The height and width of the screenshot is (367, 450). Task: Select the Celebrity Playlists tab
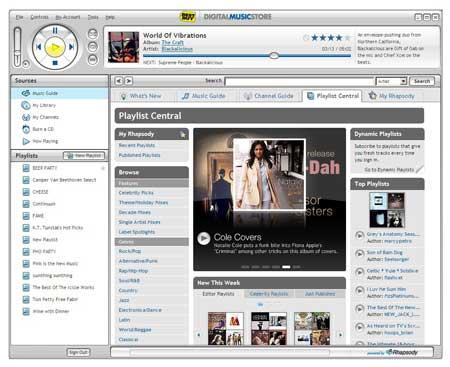[269, 294]
